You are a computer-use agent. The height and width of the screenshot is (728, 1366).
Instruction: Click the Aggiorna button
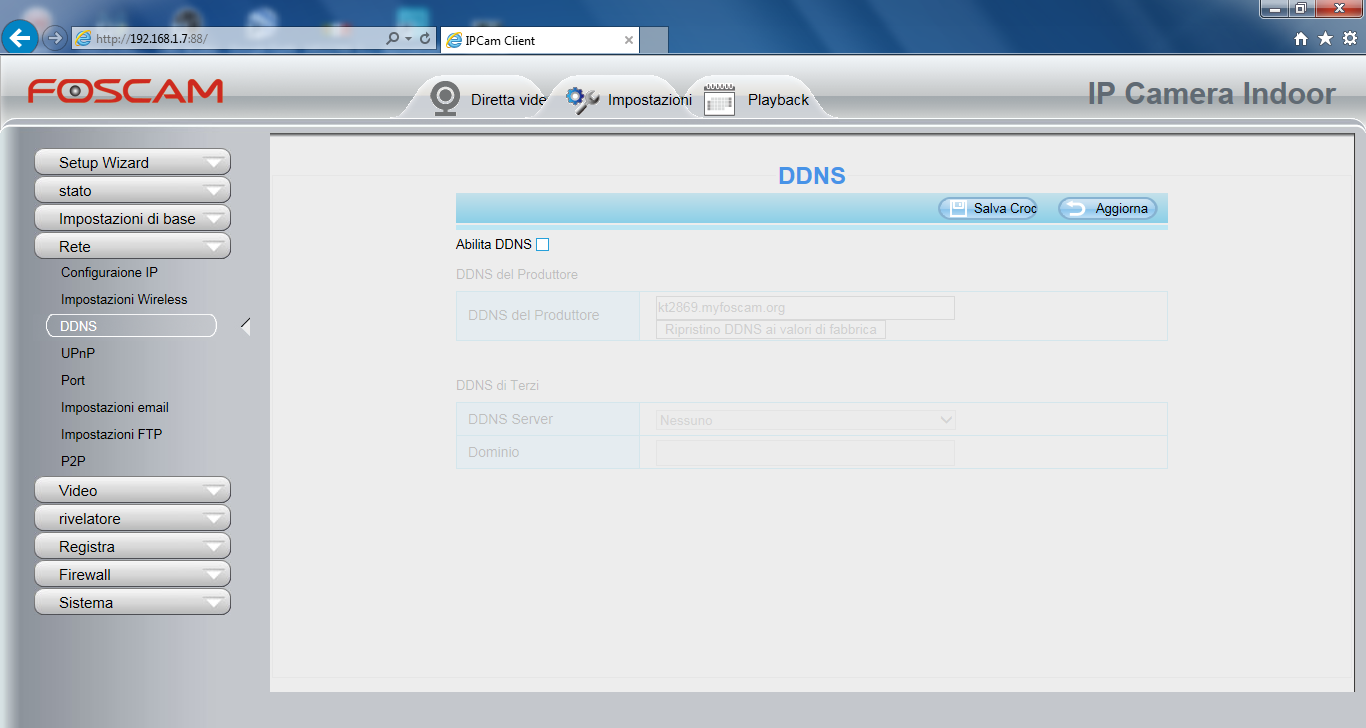(x=1108, y=208)
